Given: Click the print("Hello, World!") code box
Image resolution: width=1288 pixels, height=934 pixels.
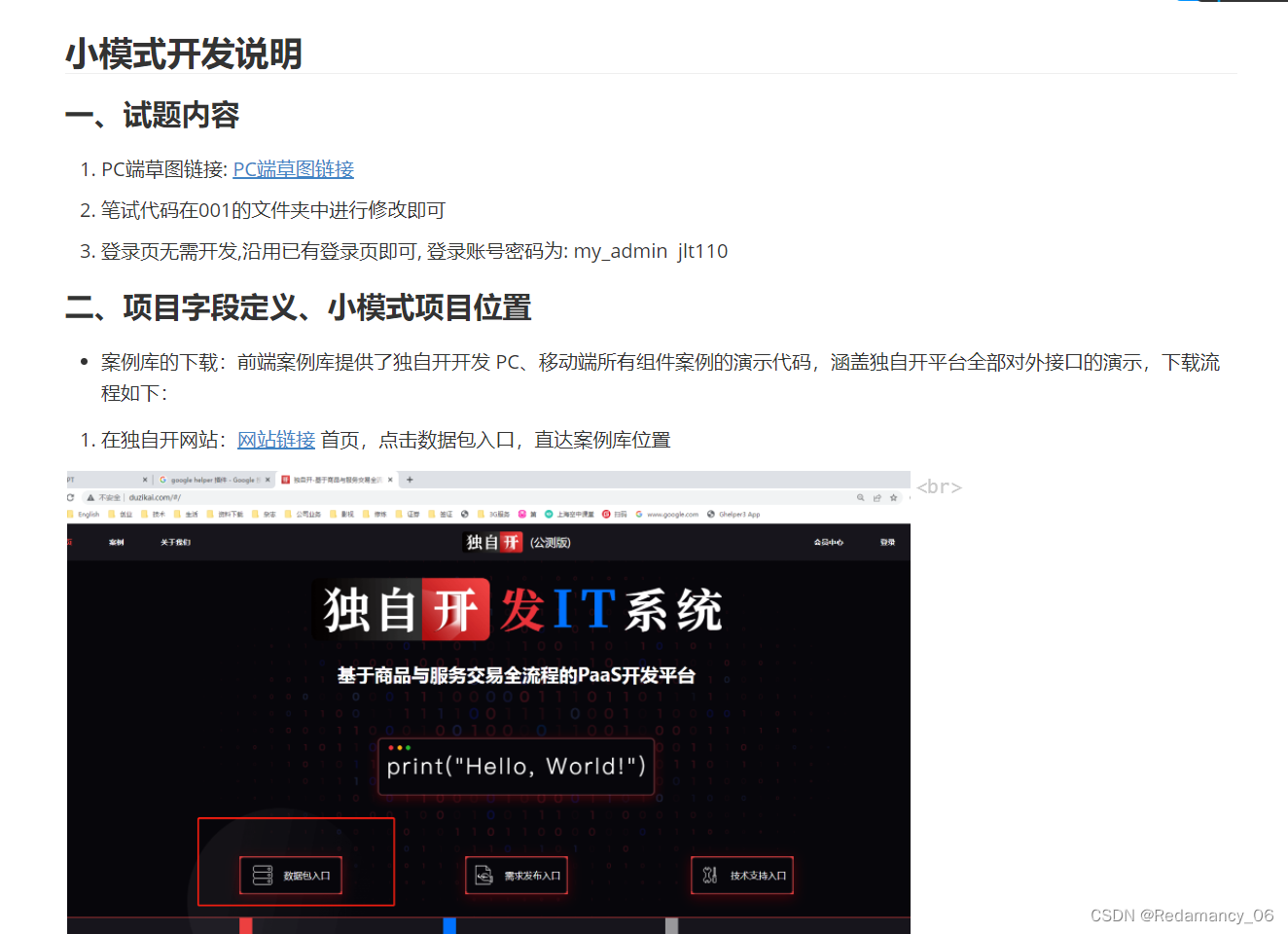Looking at the screenshot, I should [516, 767].
